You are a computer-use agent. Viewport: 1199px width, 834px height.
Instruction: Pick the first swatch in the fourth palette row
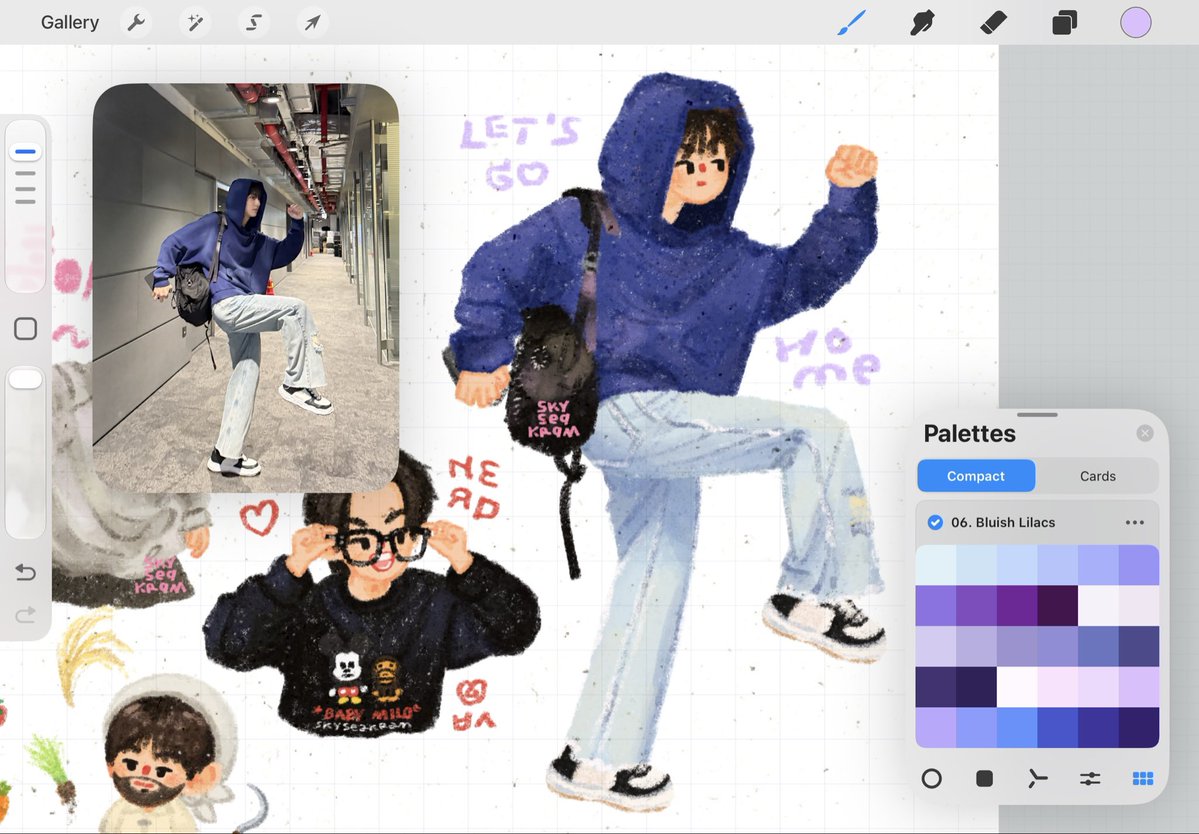pyautogui.click(x=936, y=686)
